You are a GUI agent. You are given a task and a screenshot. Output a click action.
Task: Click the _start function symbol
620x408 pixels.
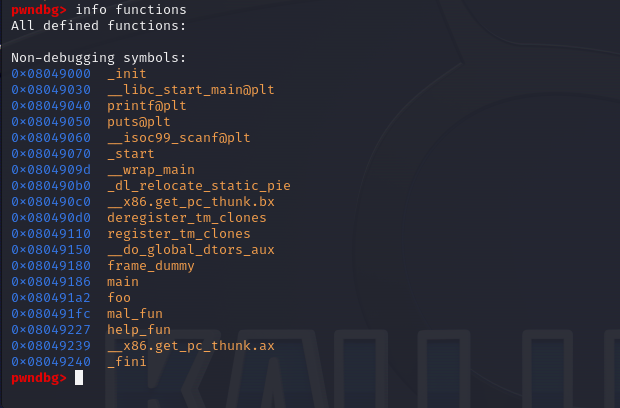pos(131,154)
